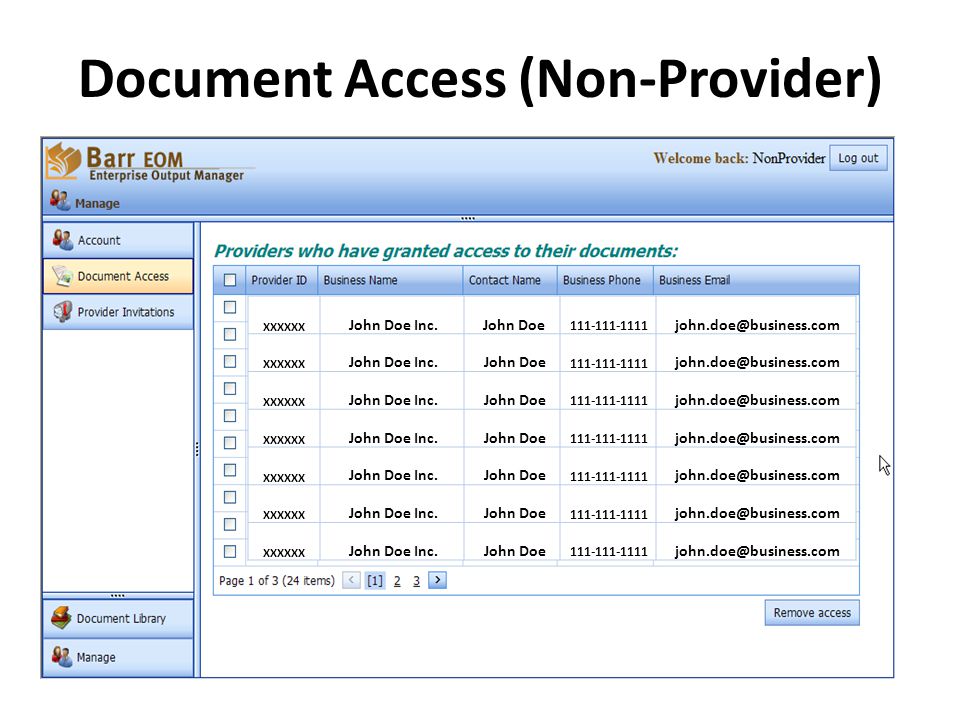Switch to the Manage panel at sidebar bottom
Screen dimensions: 960x720
point(118,657)
